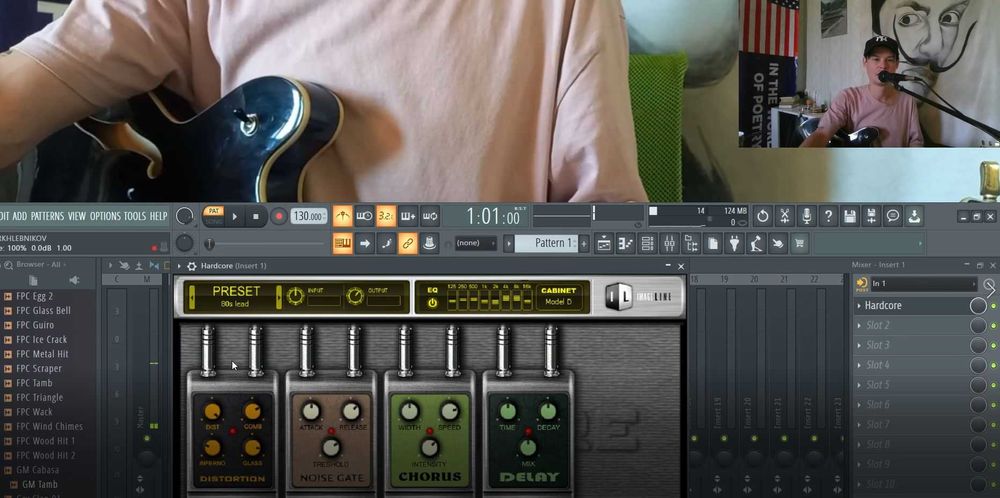
Task: Click the Distortion DIST knob
Action: pyautogui.click(x=213, y=412)
